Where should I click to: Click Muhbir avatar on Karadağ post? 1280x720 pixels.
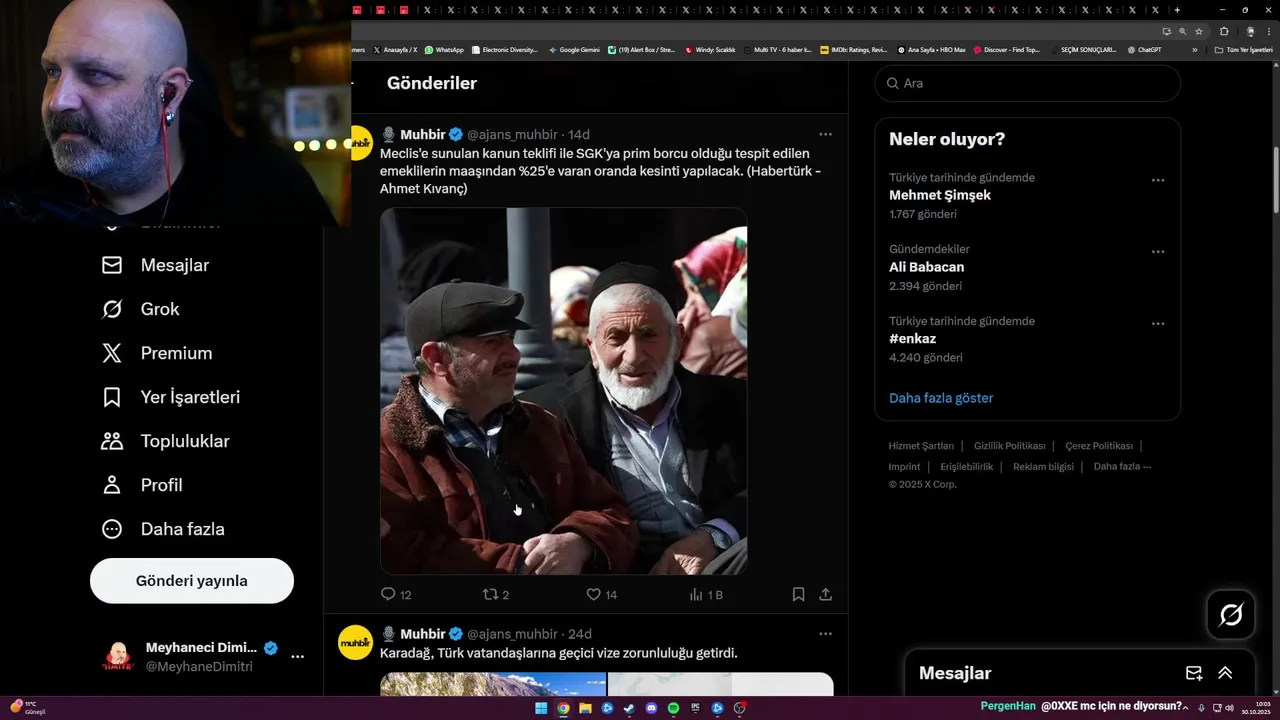[355, 643]
